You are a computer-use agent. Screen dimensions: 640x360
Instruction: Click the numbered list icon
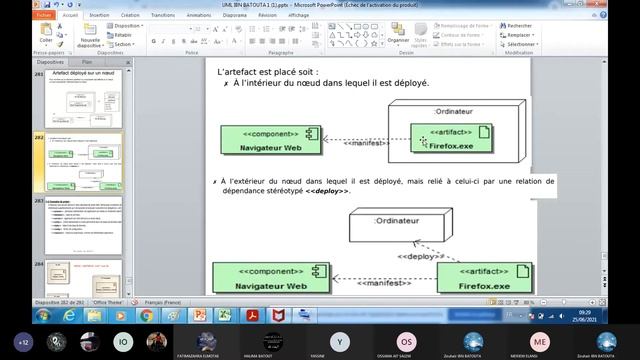(266, 29)
